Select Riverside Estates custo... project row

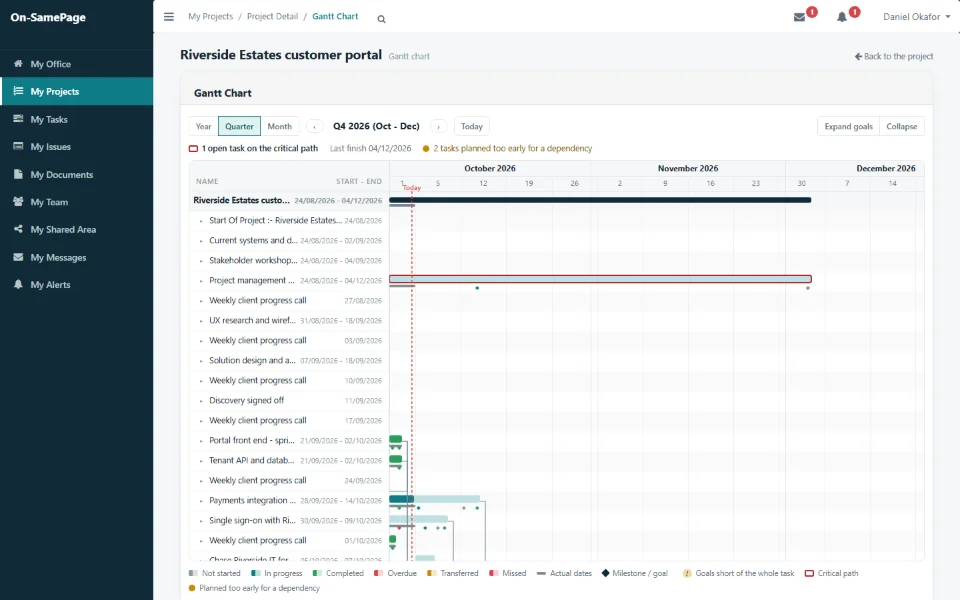(x=288, y=200)
